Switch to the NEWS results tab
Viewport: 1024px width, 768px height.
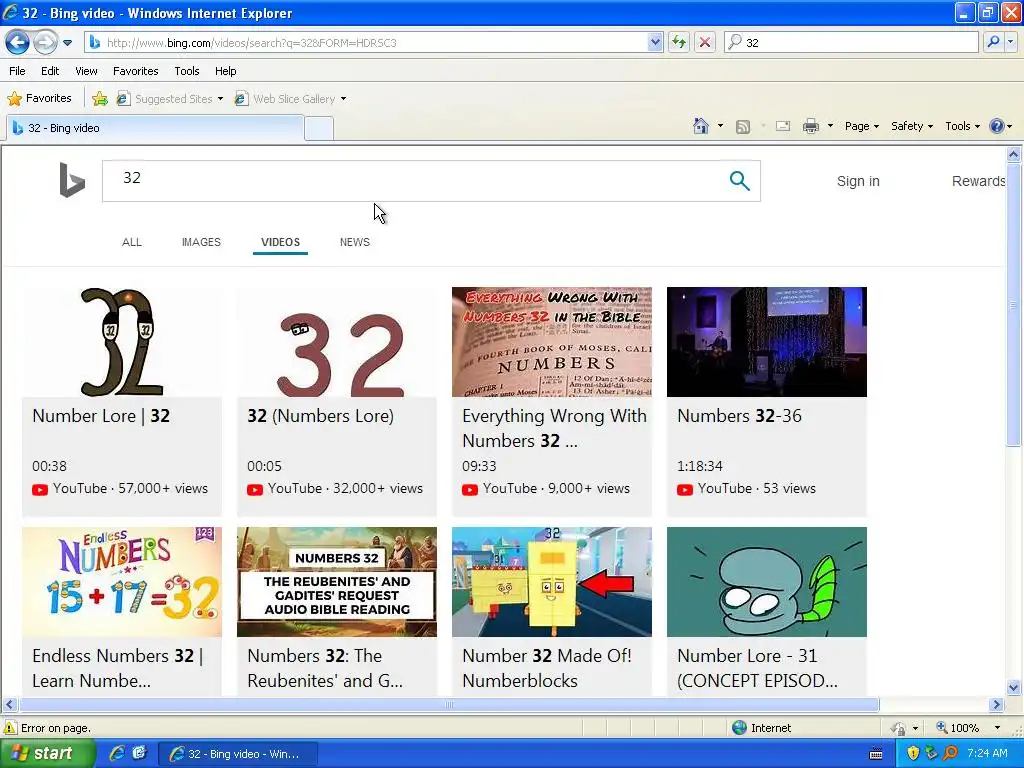[x=355, y=242]
